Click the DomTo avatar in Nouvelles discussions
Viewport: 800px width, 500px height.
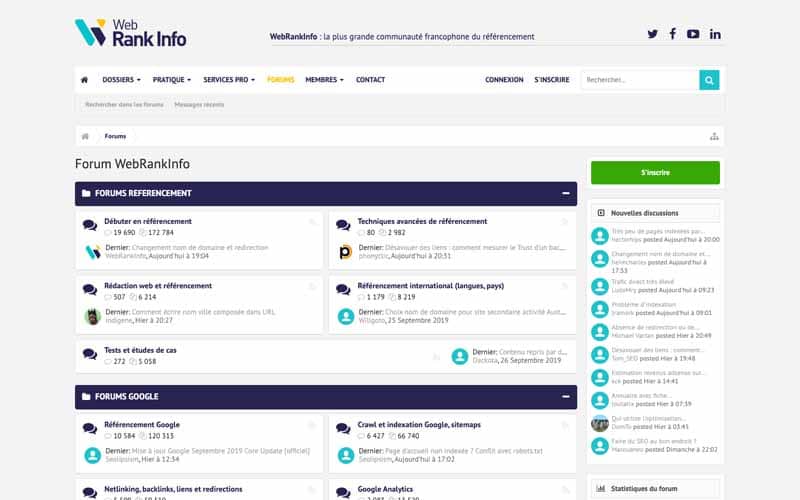(600, 423)
